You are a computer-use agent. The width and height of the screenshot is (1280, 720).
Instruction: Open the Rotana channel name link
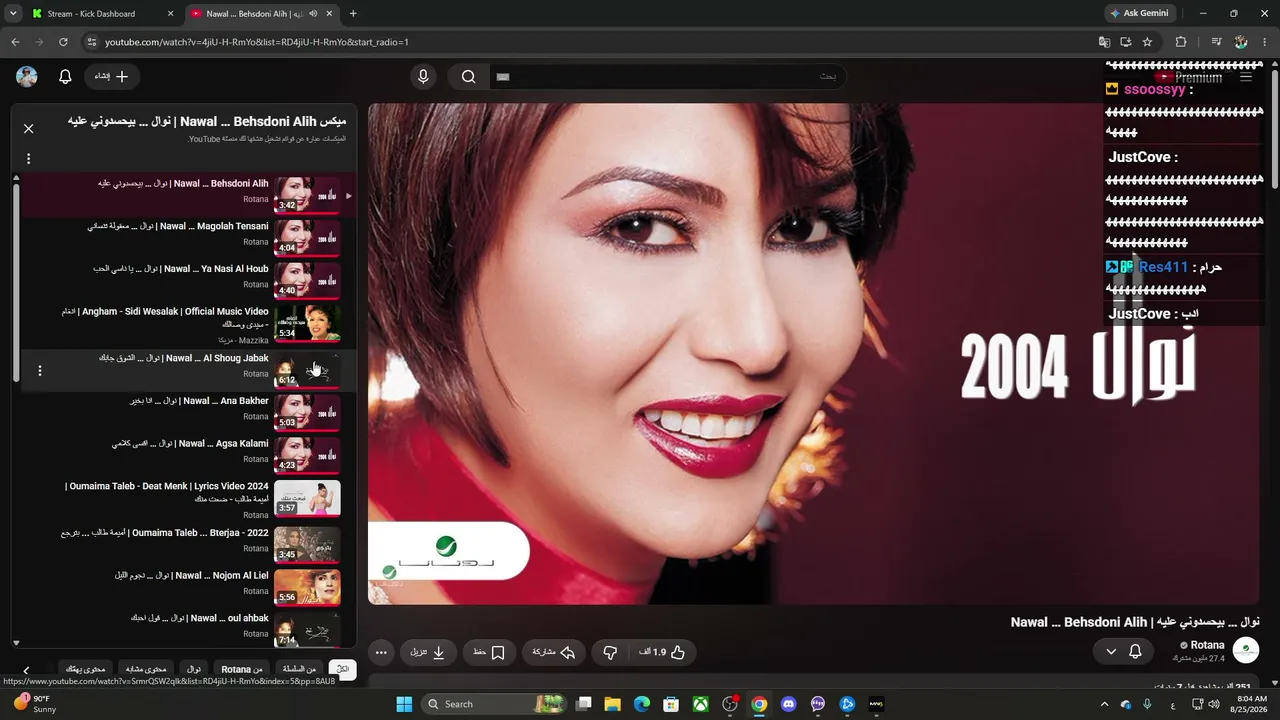1207,645
